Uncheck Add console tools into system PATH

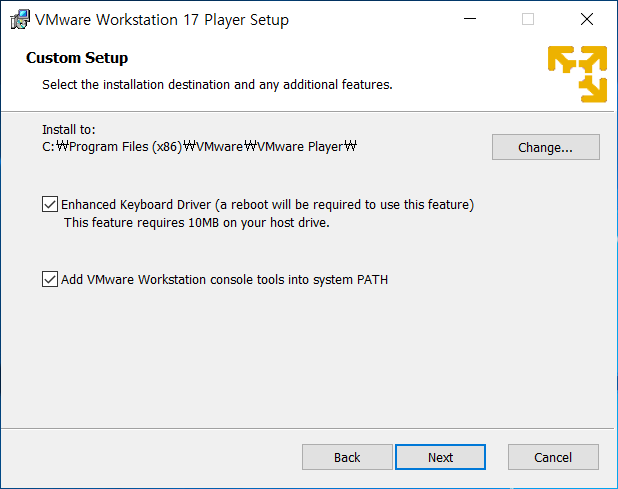click(x=50, y=279)
